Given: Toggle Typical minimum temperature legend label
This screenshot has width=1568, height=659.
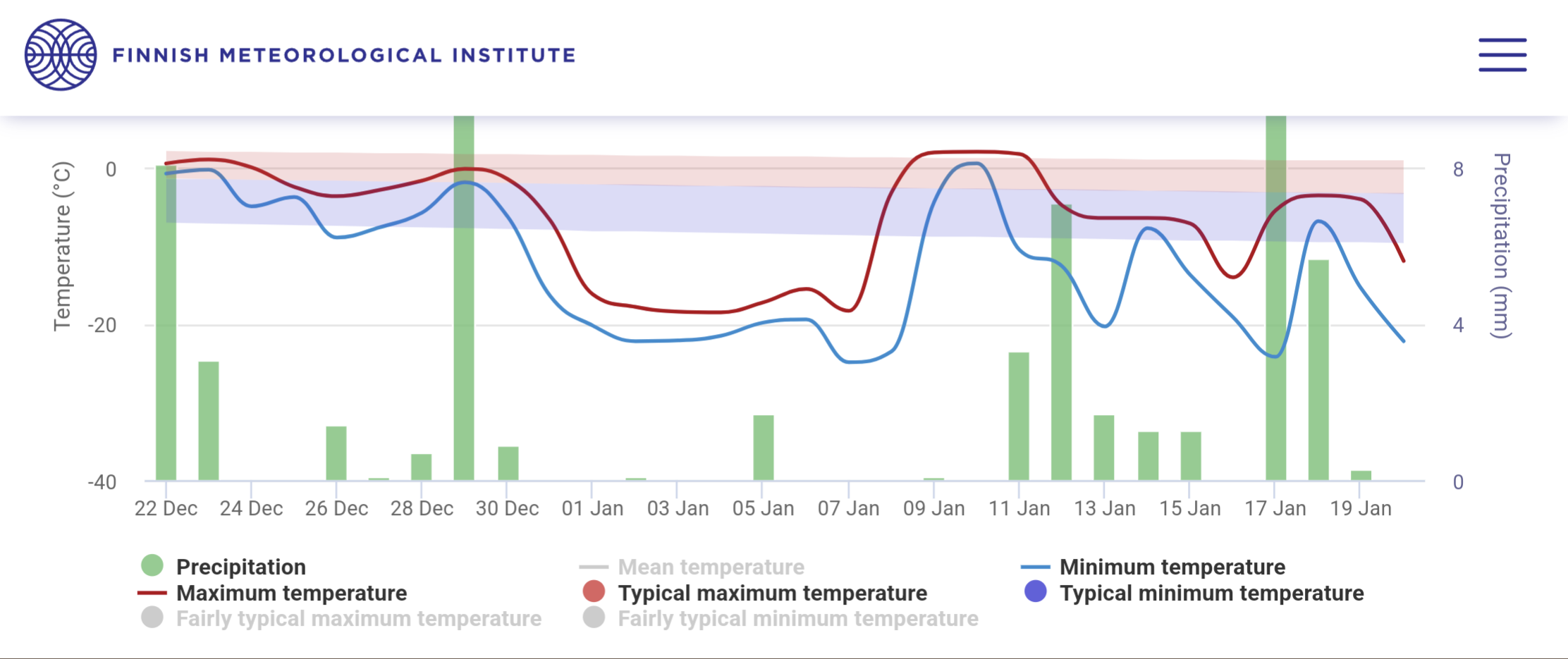Looking at the screenshot, I should point(1211,593).
